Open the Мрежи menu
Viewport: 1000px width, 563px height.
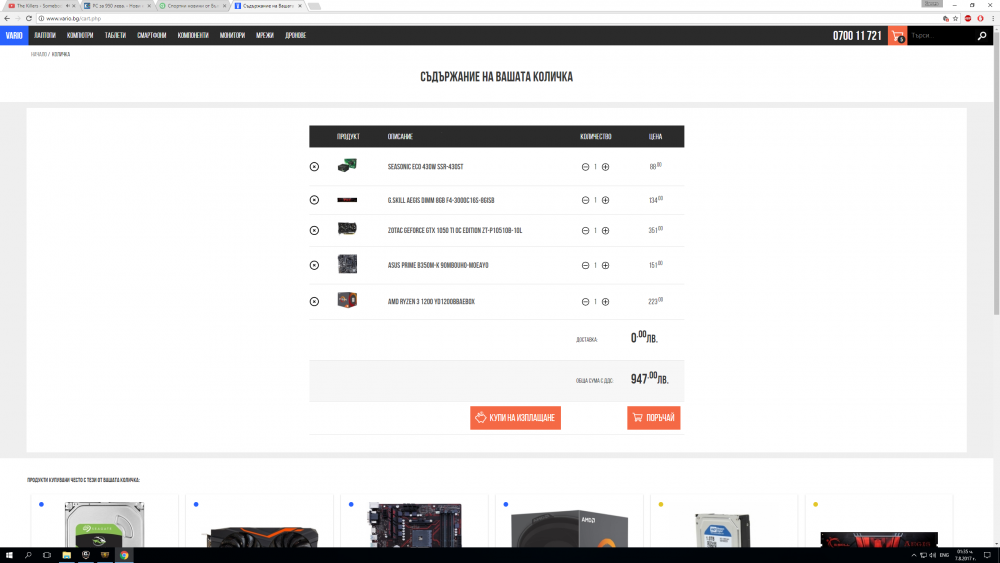[265, 36]
